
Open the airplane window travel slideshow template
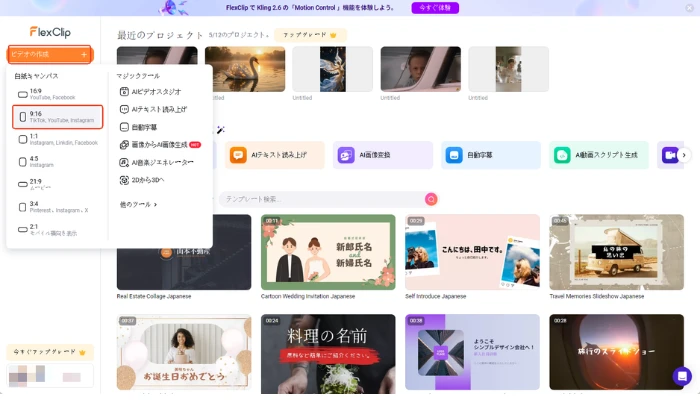click(x=617, y=352)
